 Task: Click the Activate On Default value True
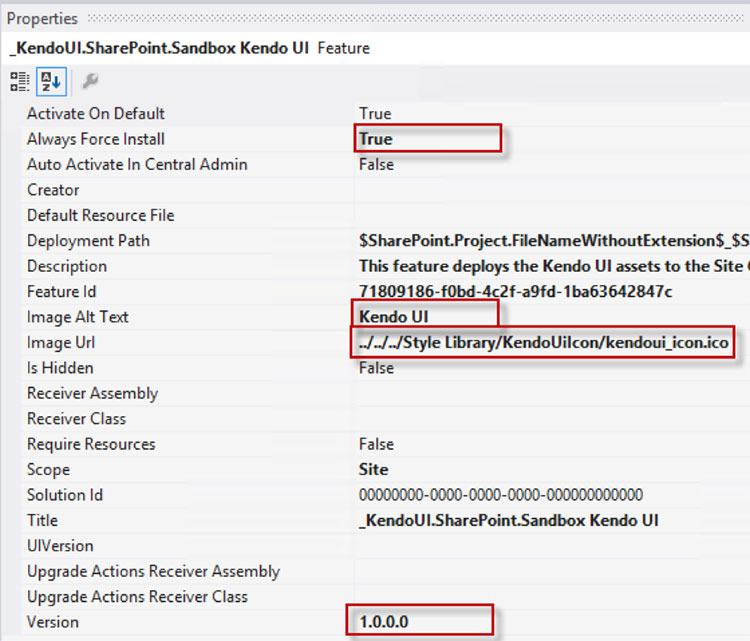tap(375, 114)
